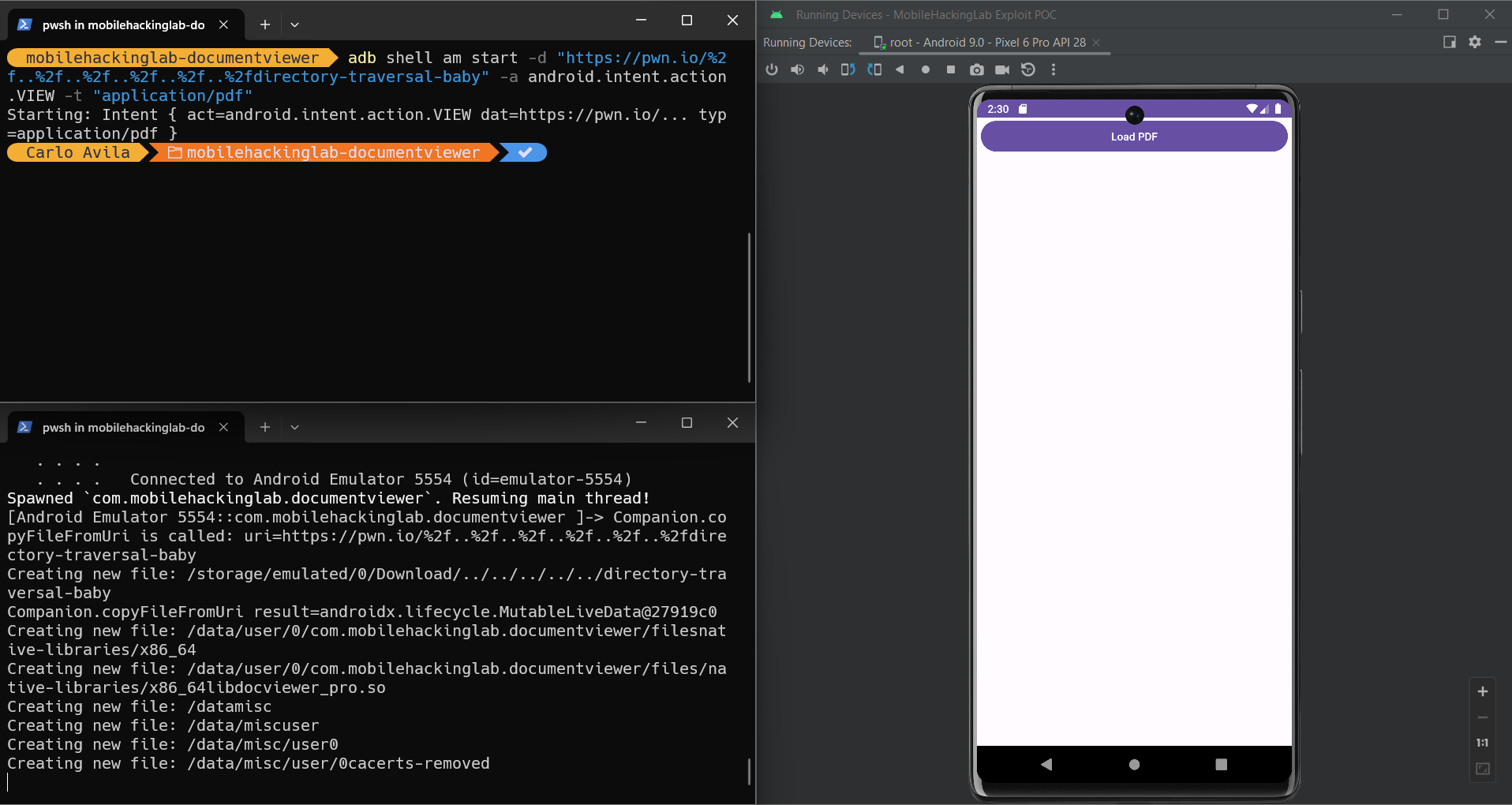Click the emulator toolbar Overview square icon
This screenshot has height=805, width=1512.
pyautogui.click(x=951, y=69)
